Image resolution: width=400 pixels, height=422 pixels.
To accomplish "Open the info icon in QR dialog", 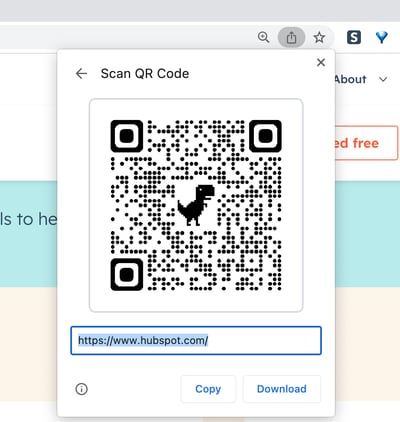I will point(82,389).
